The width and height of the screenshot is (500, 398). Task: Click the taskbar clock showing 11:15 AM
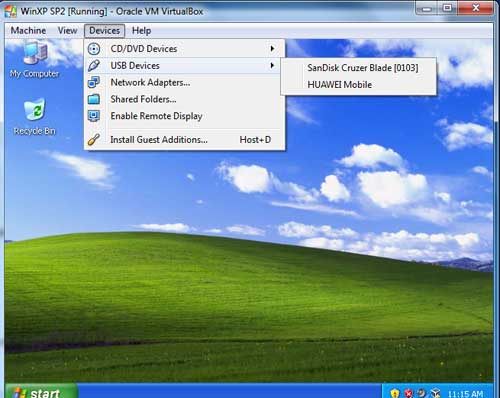[x=465, y=394]
